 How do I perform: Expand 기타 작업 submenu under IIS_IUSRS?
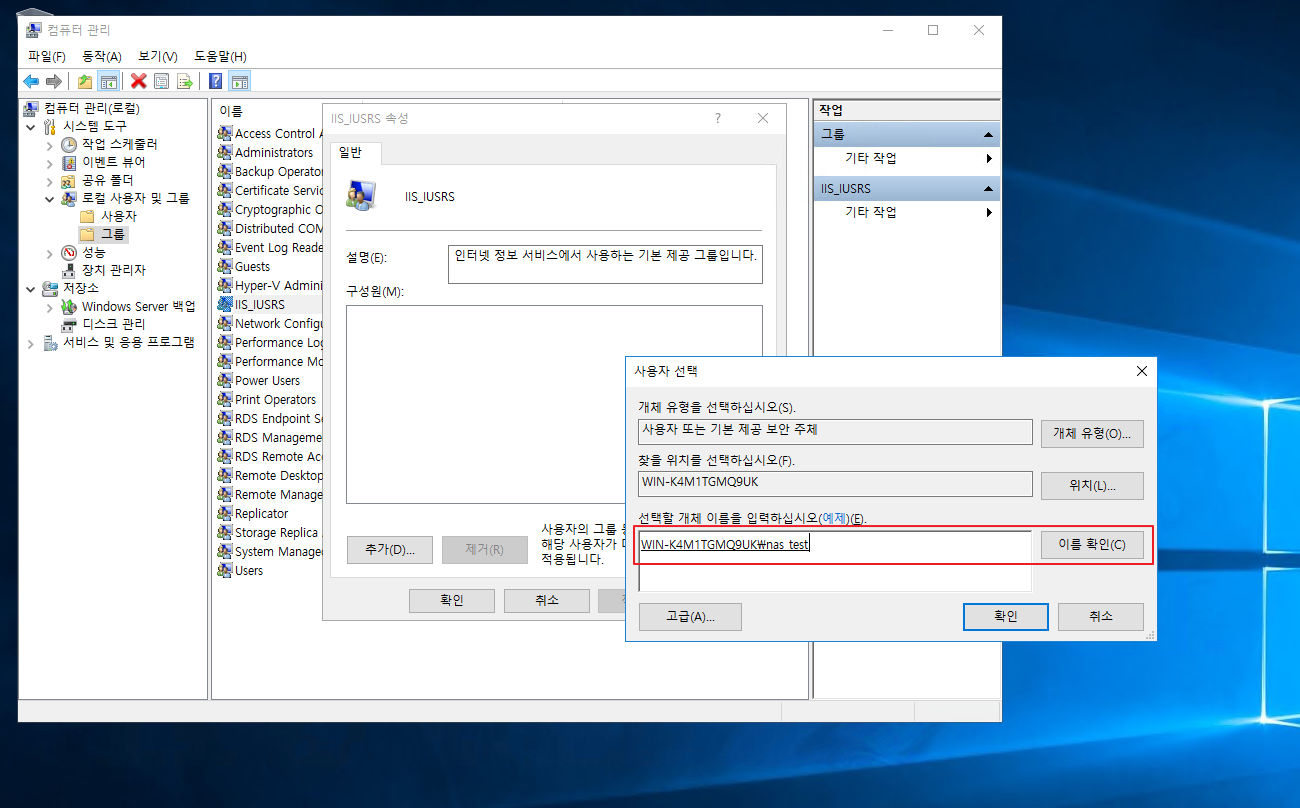[x=989, y=212]
